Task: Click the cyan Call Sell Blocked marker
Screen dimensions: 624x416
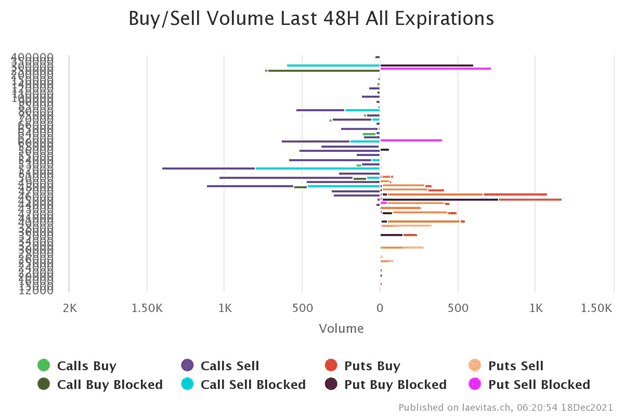Action: tap(187, 384)
